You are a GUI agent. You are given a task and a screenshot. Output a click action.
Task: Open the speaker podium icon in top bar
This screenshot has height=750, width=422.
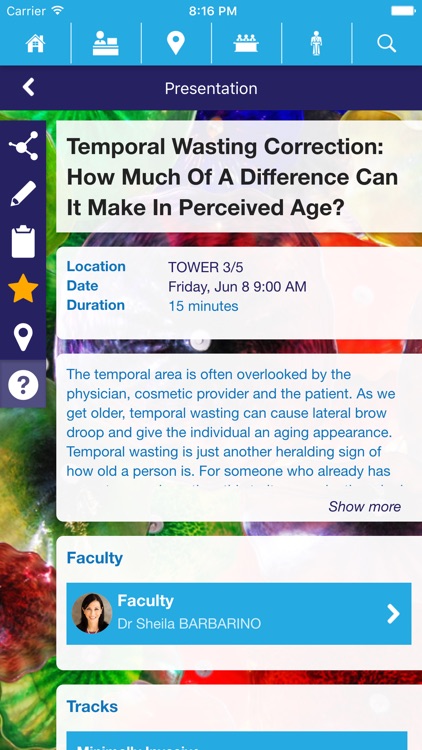point(106,44)
